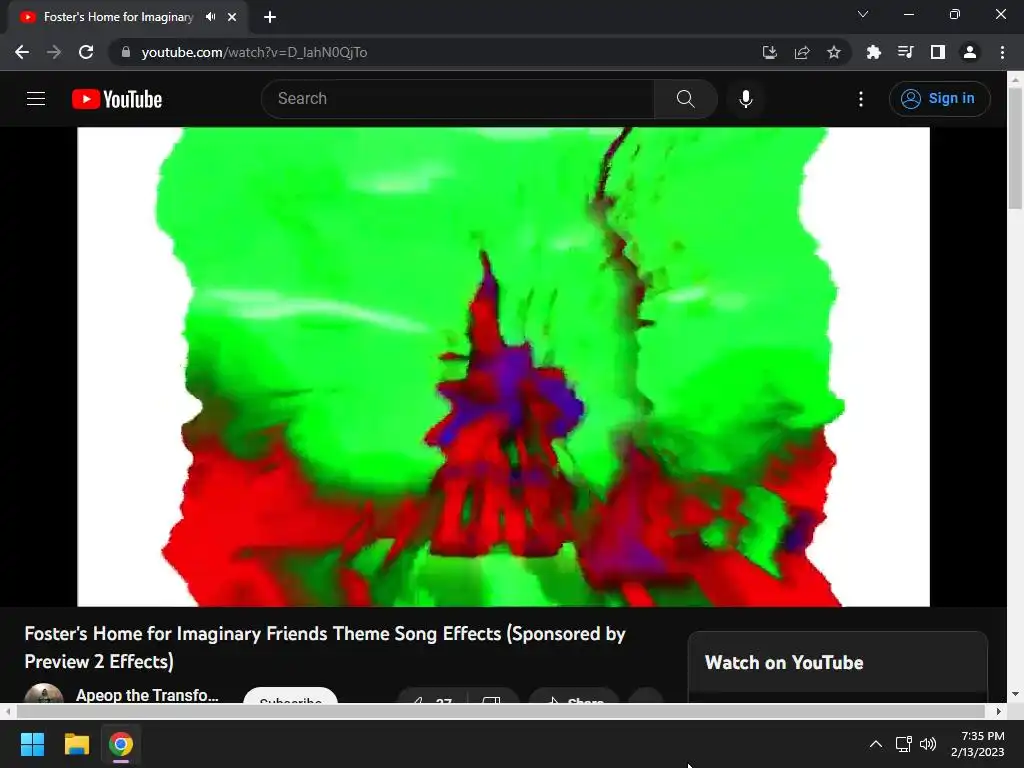Close the Foster's Home tab

click(x=232, y=17)
